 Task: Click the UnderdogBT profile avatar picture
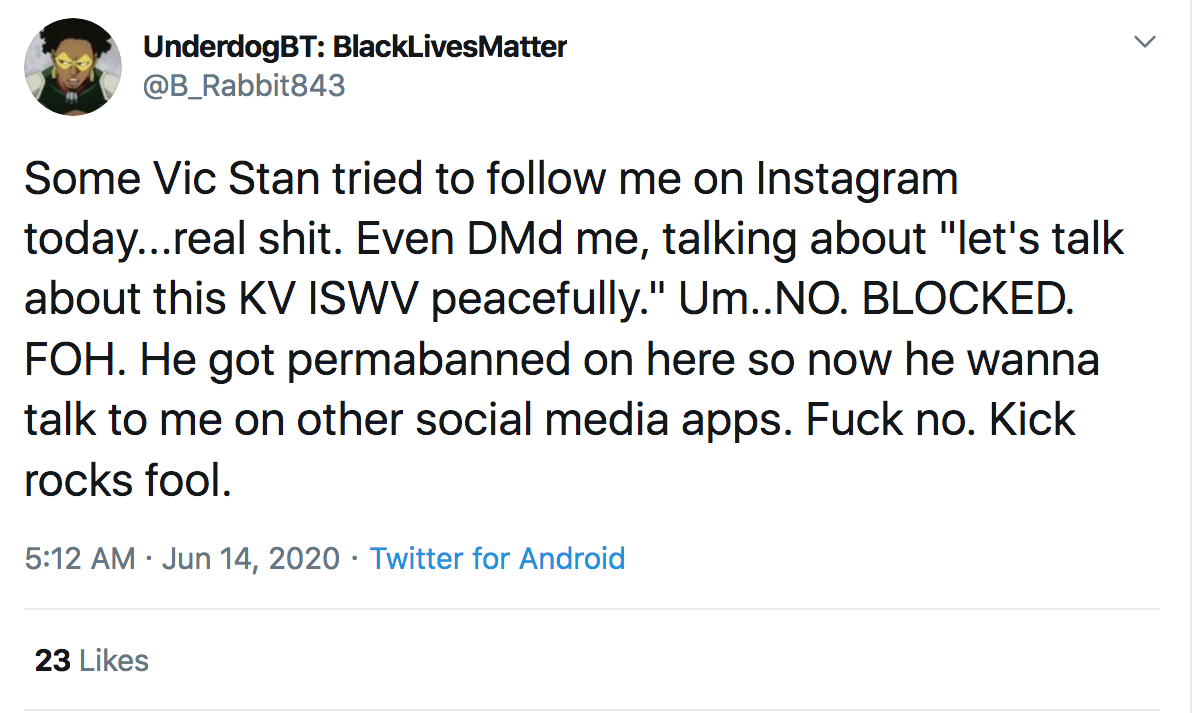pos(73,67)
